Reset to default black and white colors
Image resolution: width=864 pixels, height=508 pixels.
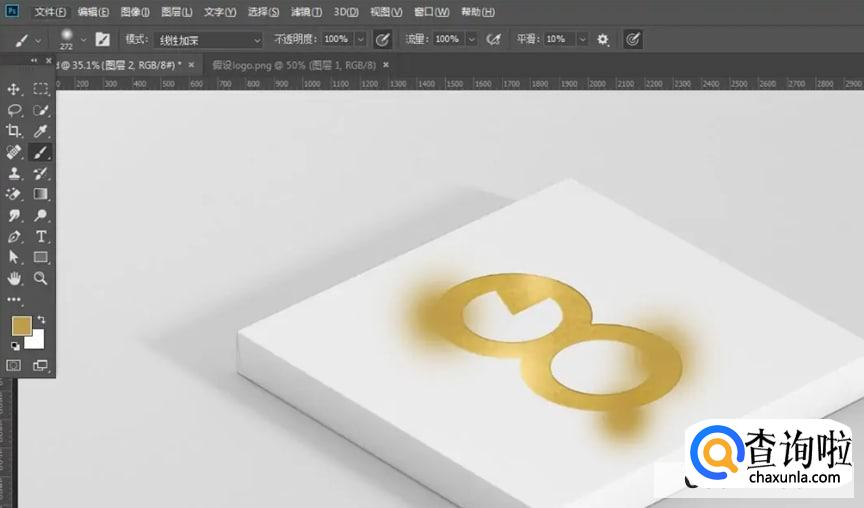pyautogui.click(x=15, y=346)
